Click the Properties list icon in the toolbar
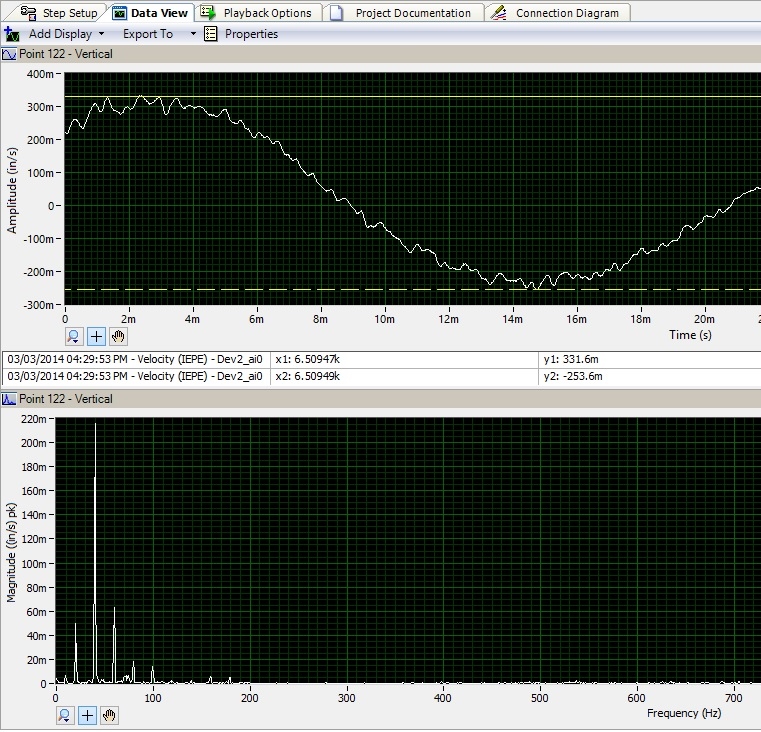 [x=210, y=34]
